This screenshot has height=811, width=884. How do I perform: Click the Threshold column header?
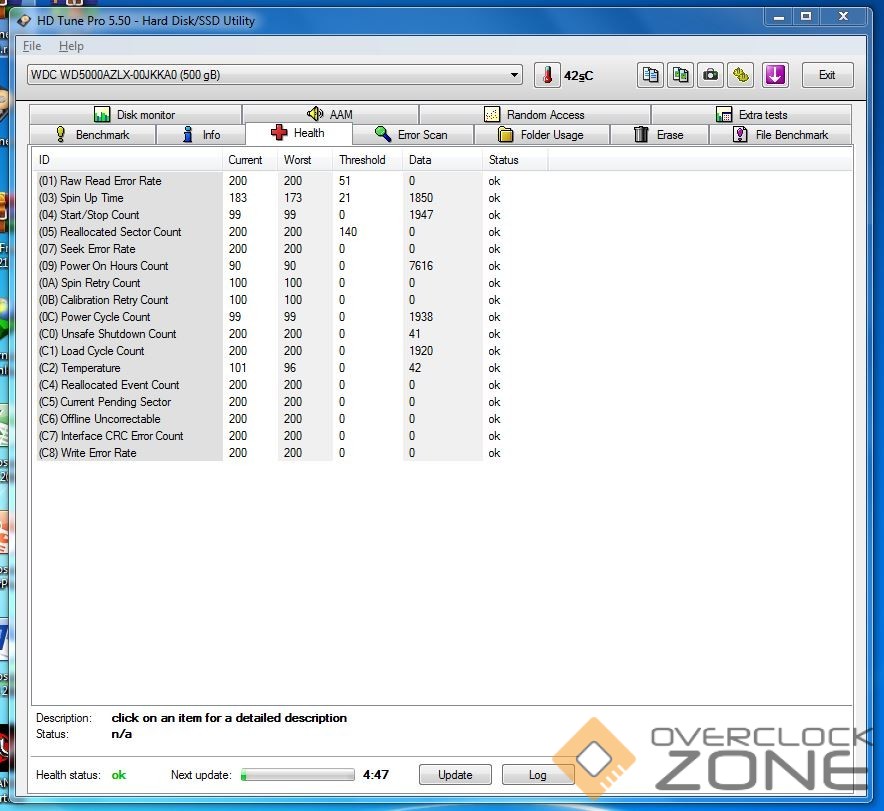pos(368,160)
